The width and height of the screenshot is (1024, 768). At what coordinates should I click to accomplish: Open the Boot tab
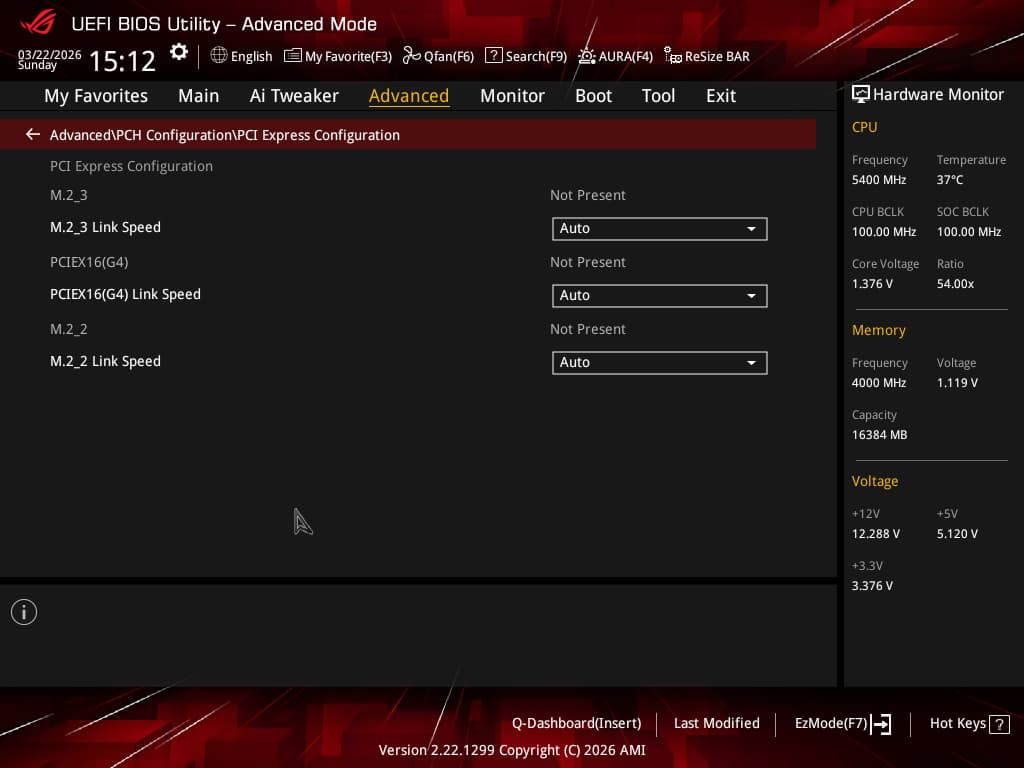point(593,96)
